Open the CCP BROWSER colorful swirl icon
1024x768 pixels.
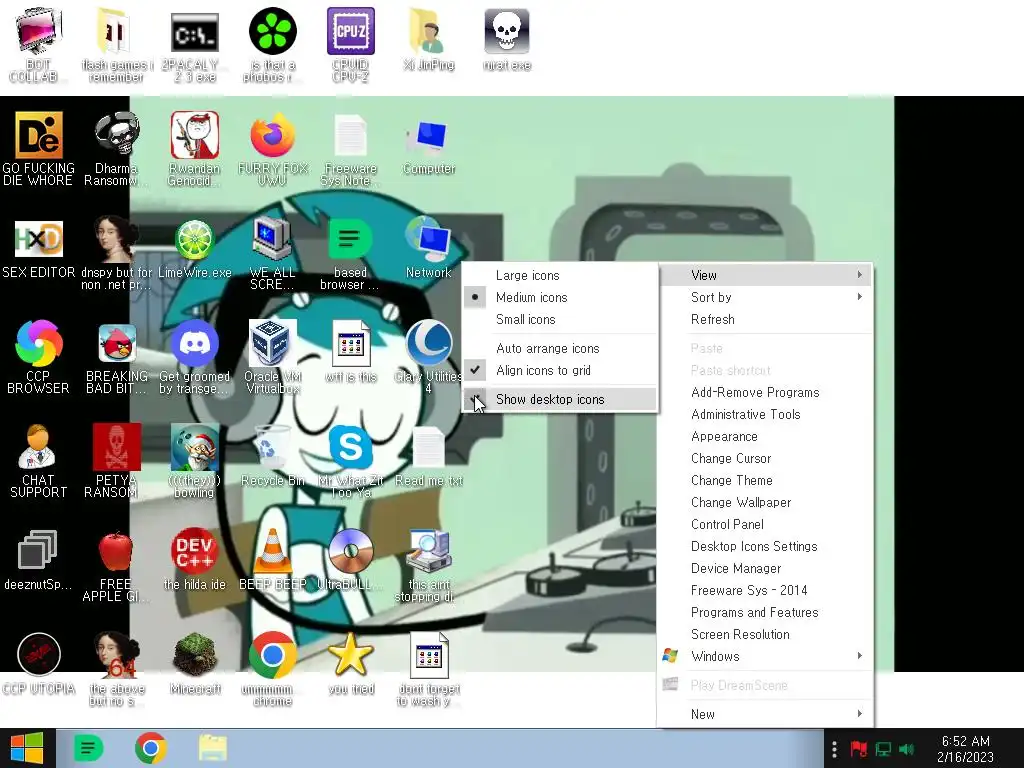tap(39, 343)
